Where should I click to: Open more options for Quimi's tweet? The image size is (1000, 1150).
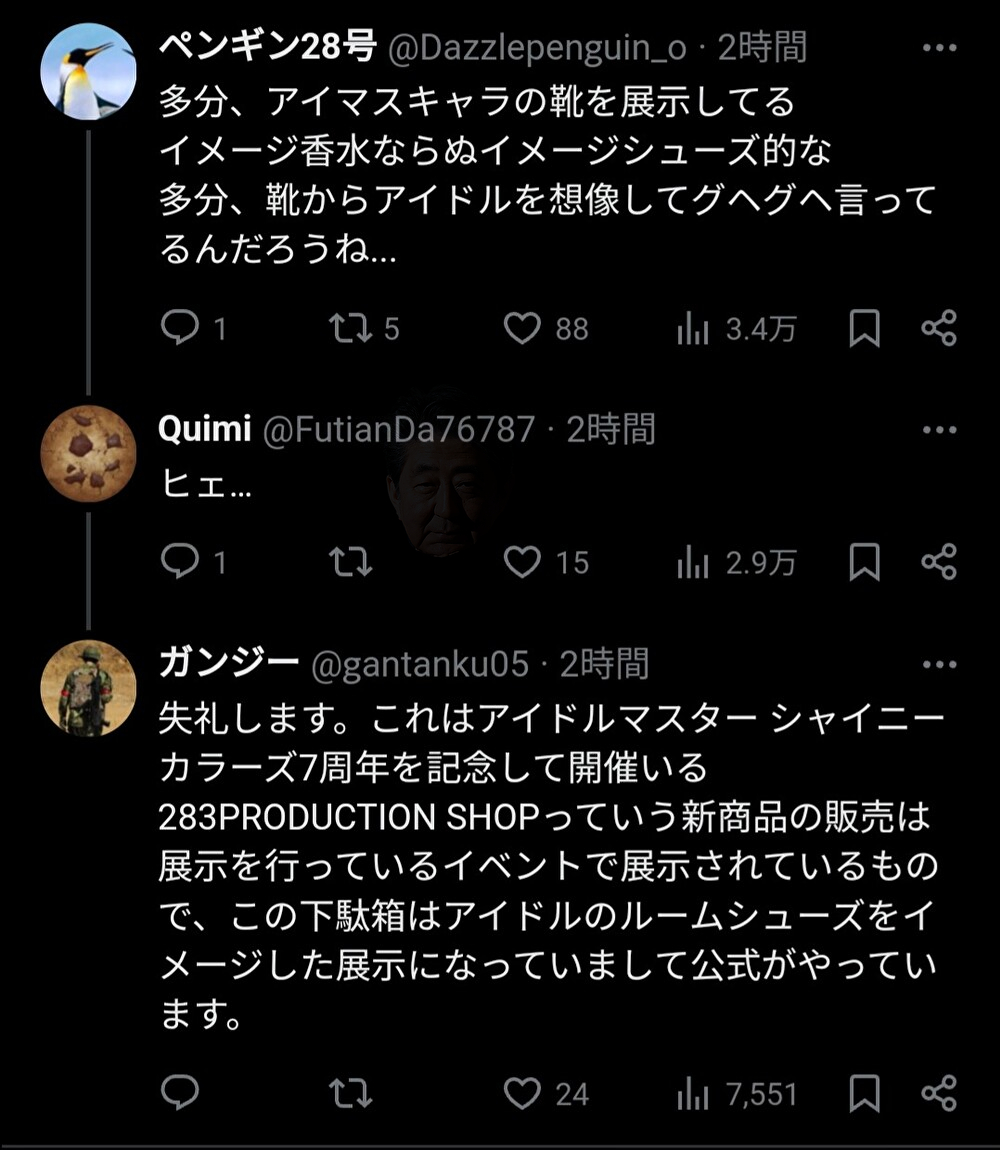tap(939, 430)
